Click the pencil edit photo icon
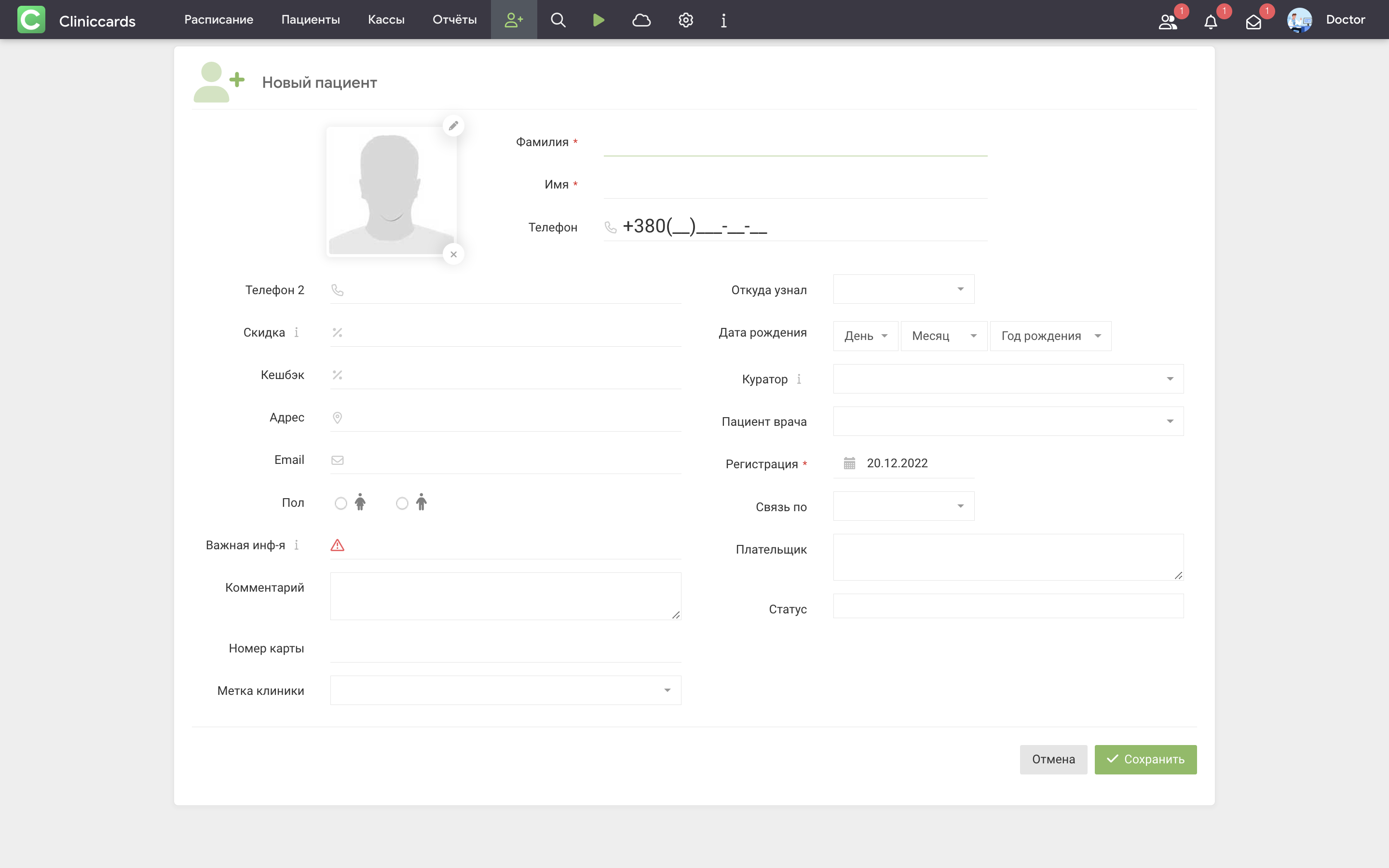The image size is (1389, 868). (453, 125)
